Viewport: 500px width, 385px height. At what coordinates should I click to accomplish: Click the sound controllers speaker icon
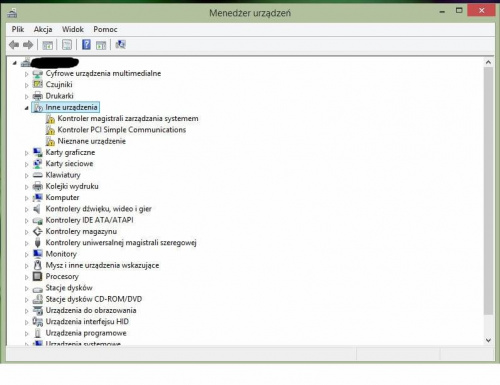[37, 209]
